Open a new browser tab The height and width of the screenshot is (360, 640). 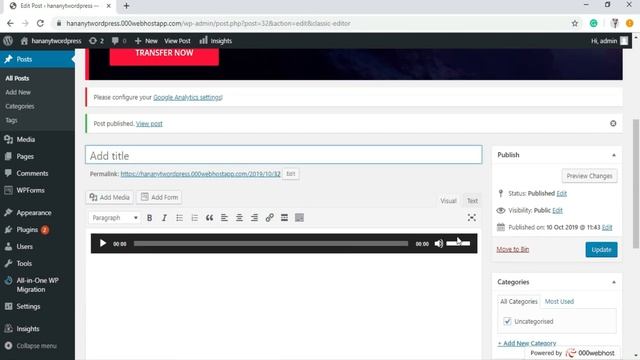[127, 6]
